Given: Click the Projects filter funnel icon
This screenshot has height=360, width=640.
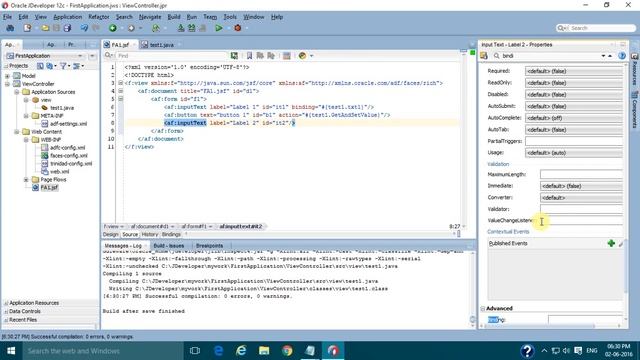Looking at the screenshot, I should [x=63, y=66].
